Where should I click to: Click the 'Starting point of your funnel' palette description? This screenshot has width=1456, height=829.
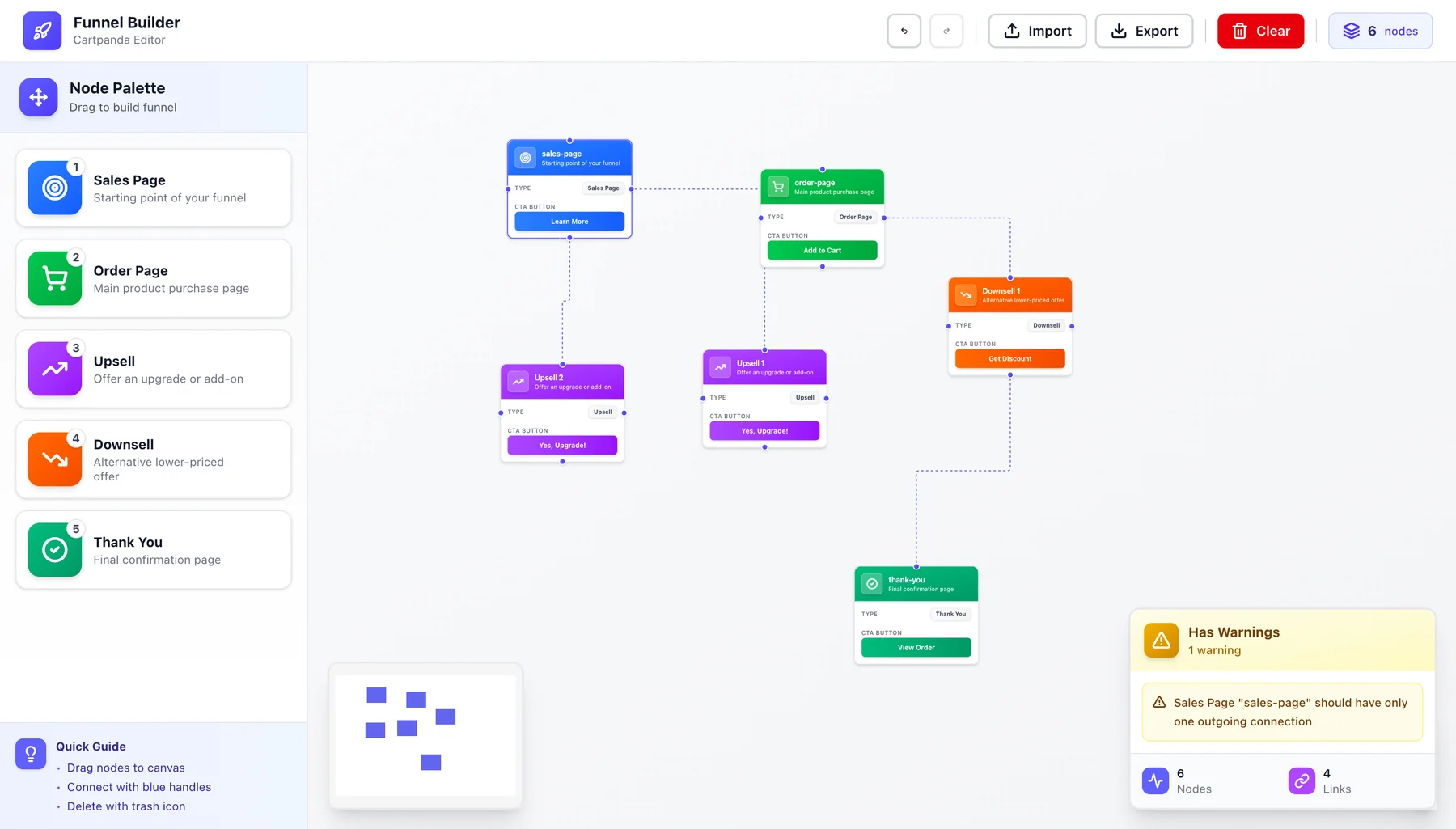[x=170, y=198]
